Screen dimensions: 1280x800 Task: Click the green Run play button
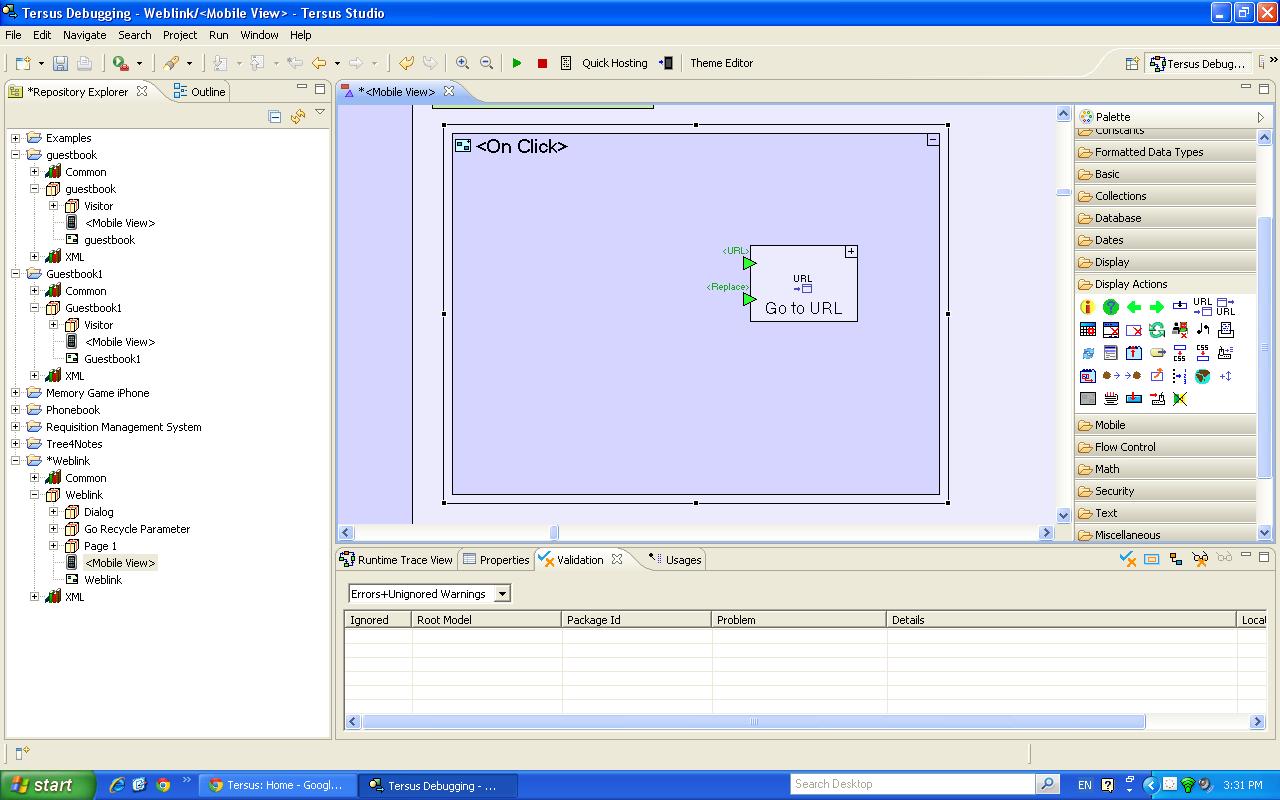point(517,63)
